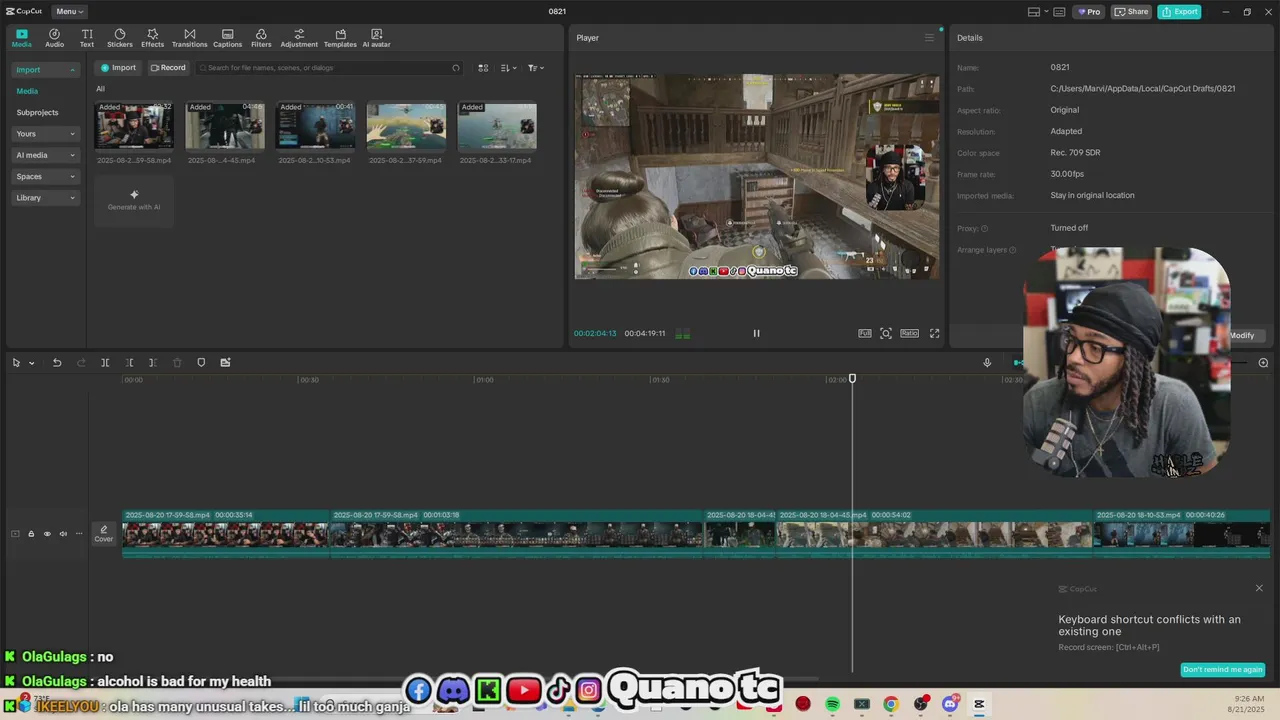Toggle the main track indicator icon
This screenshot has height=720, width=1280.
click(15, 534)
